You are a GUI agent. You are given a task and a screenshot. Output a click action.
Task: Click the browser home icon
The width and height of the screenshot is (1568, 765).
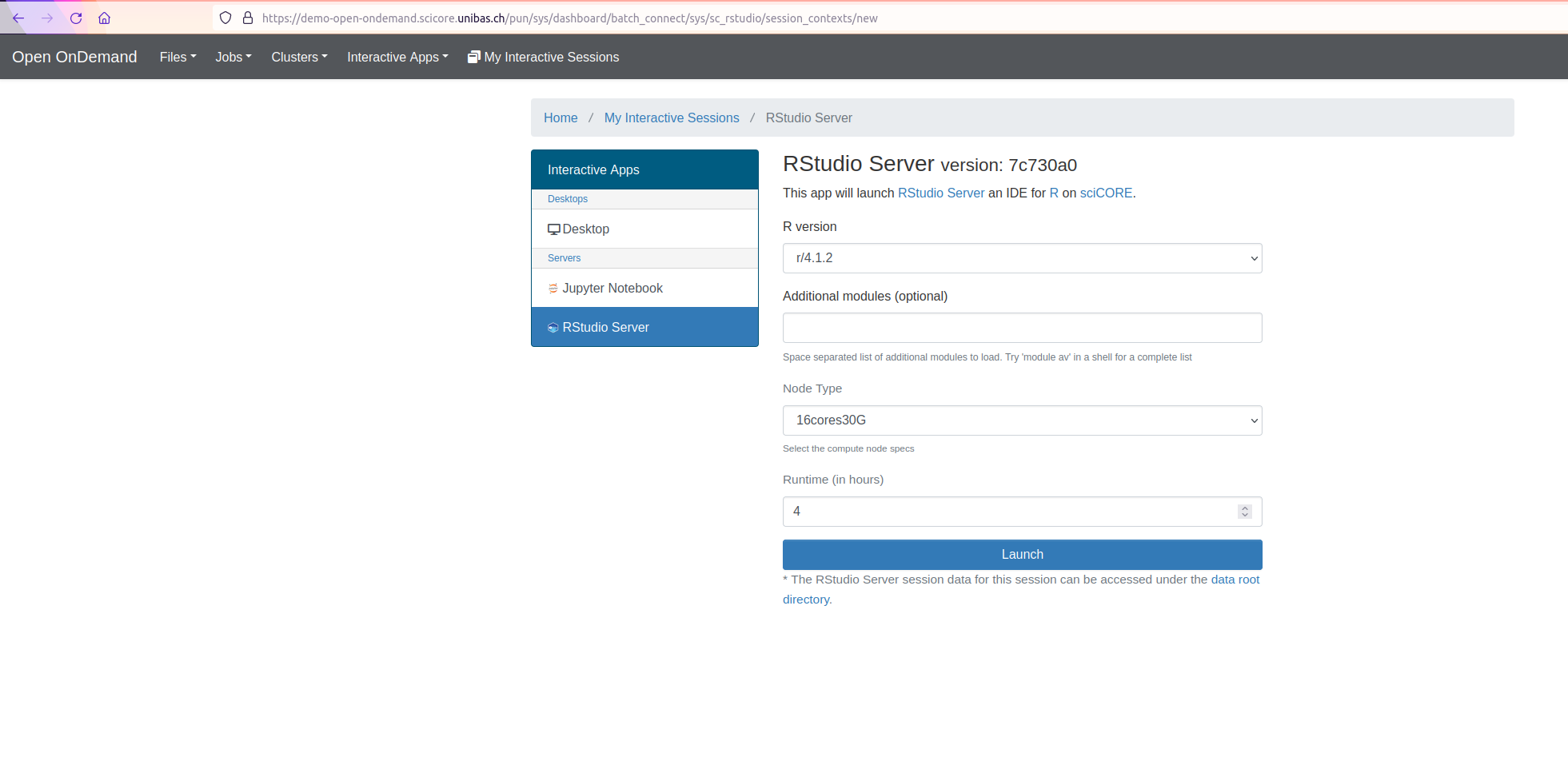pyautogui.click(x=104, y=18)
